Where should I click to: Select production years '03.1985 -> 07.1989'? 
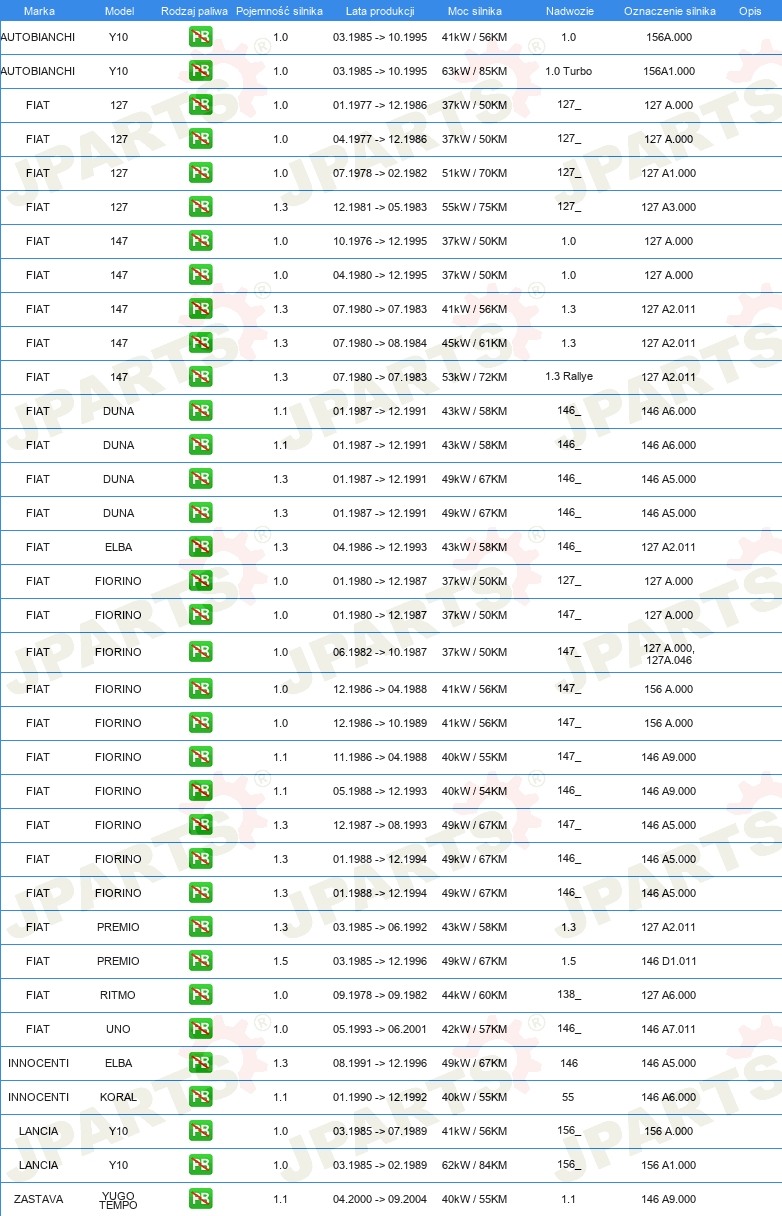click(380, 1131)
